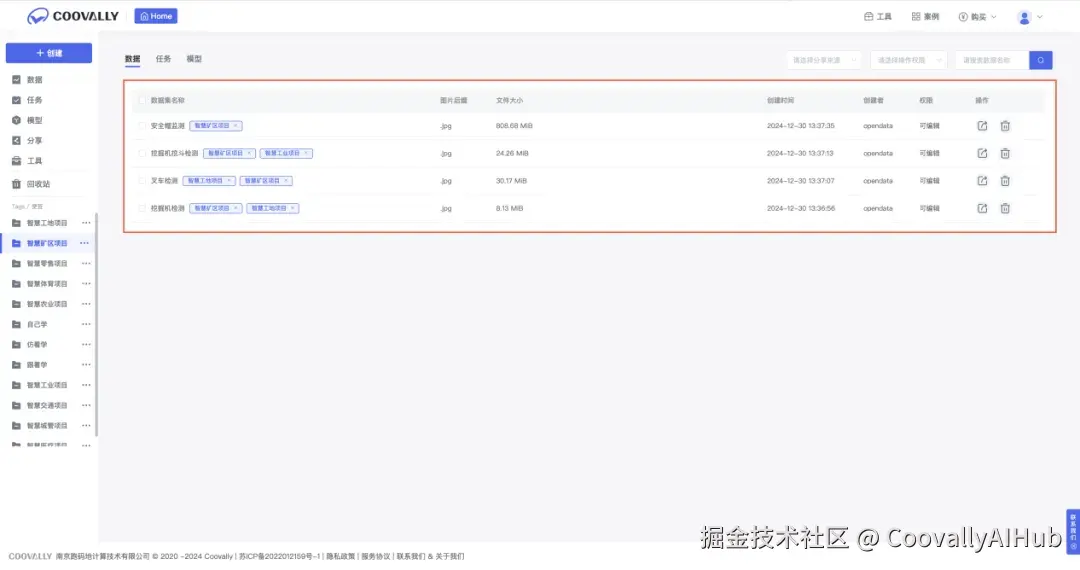Screen dimensions: 1080x570
Task: Click the 30.17 MiB file size cell
Action: (511, 181)
